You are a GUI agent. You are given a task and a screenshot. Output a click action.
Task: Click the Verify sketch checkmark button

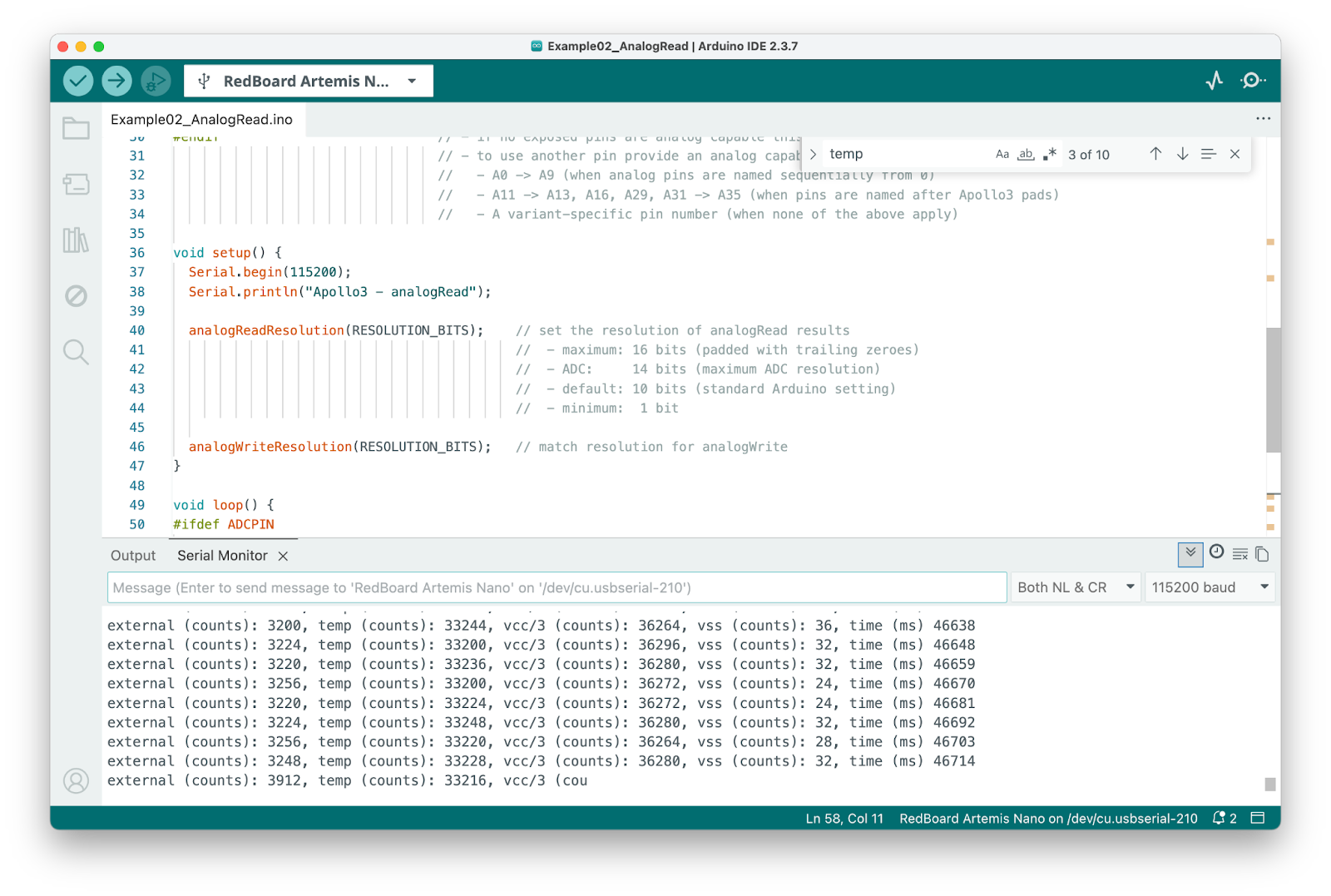[x=78, y=81]
